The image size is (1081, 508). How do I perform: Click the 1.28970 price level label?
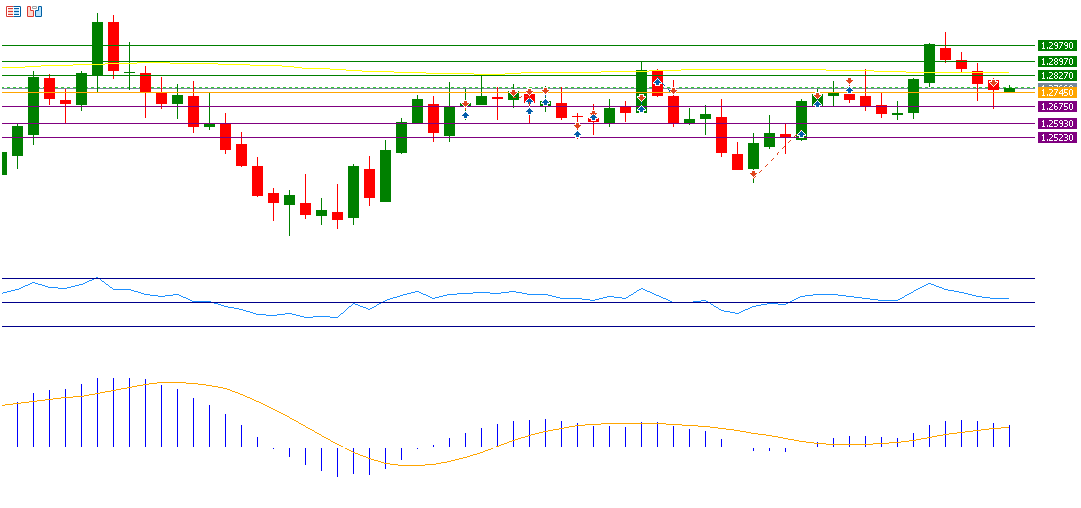(1056, 61)
